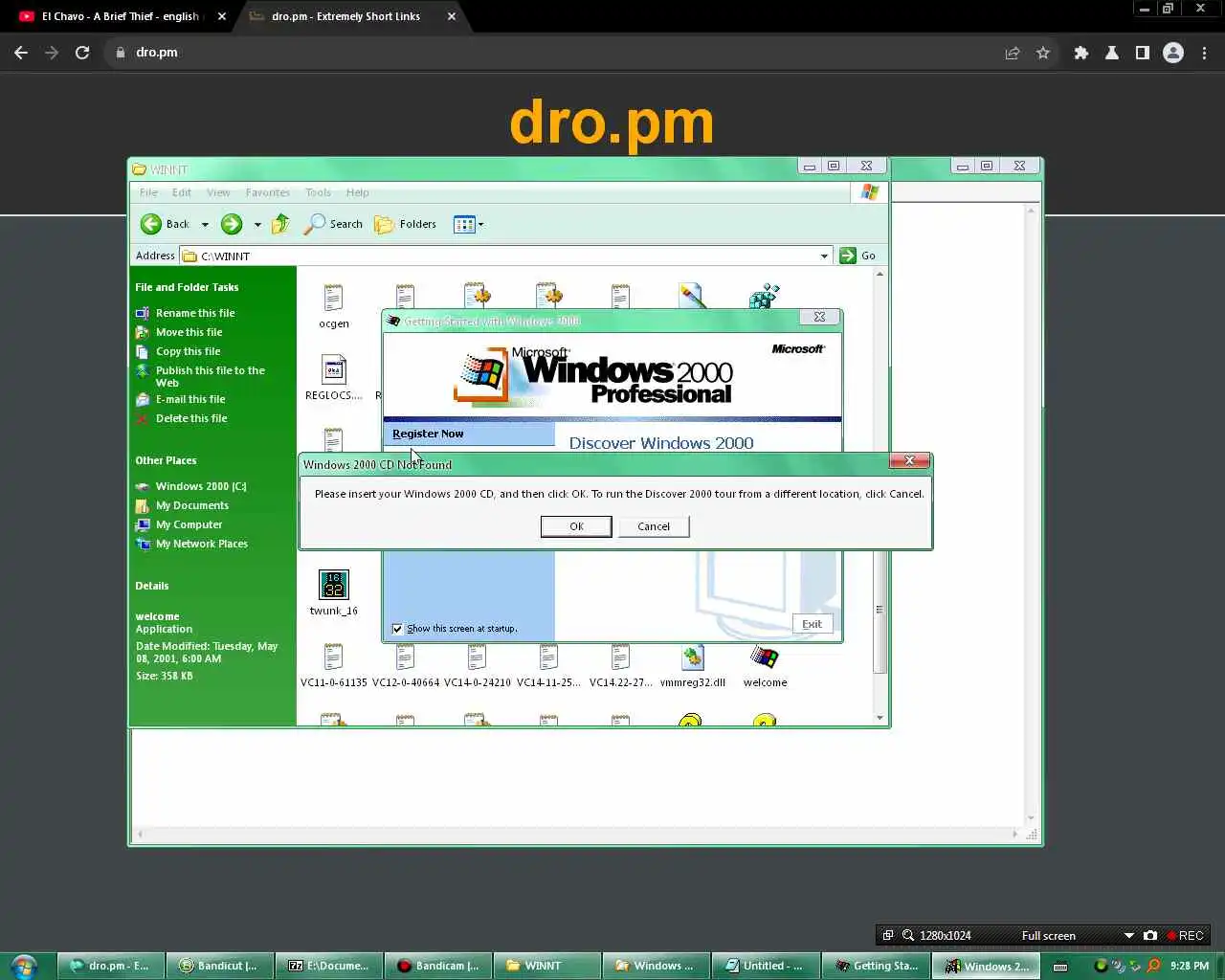Screen dimensions: 1225x980
Task: Go up one folder level in WINNT
Action: pos(280,224)
